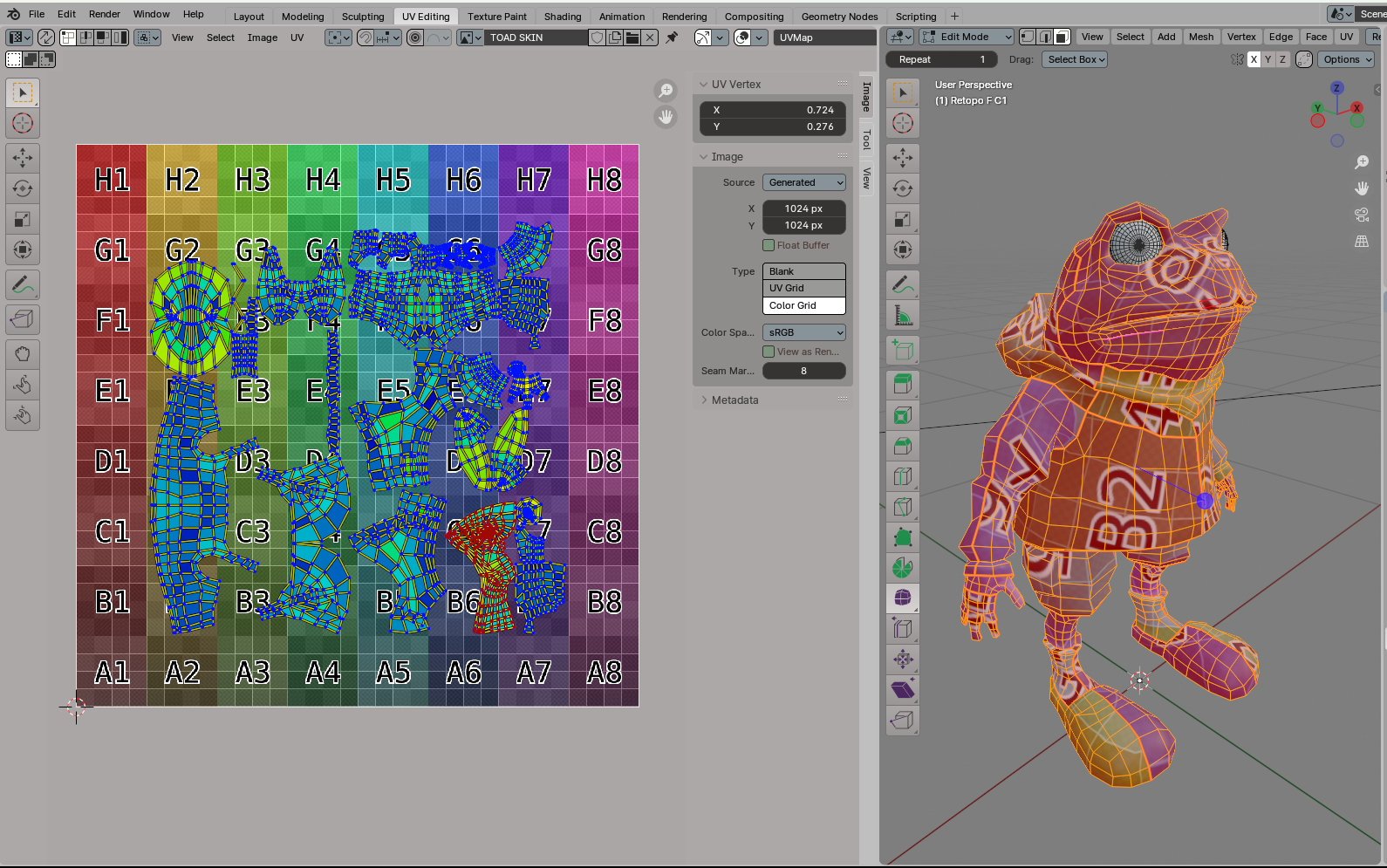Click the Options button in 3D viewport header

tap(1345, 59)
